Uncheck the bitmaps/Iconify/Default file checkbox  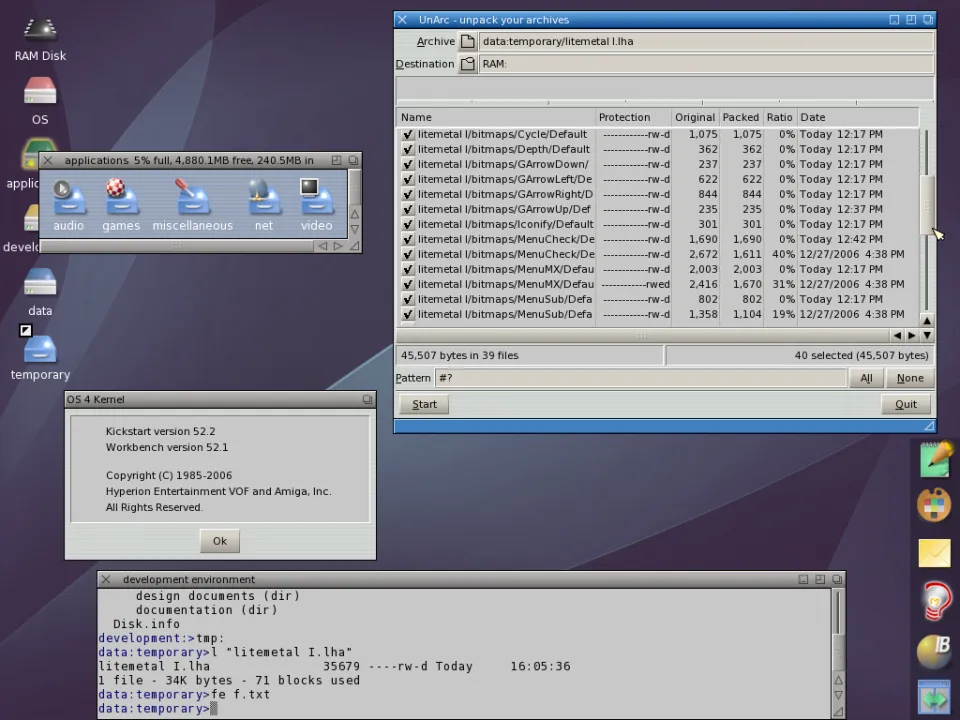click(408, 224)
